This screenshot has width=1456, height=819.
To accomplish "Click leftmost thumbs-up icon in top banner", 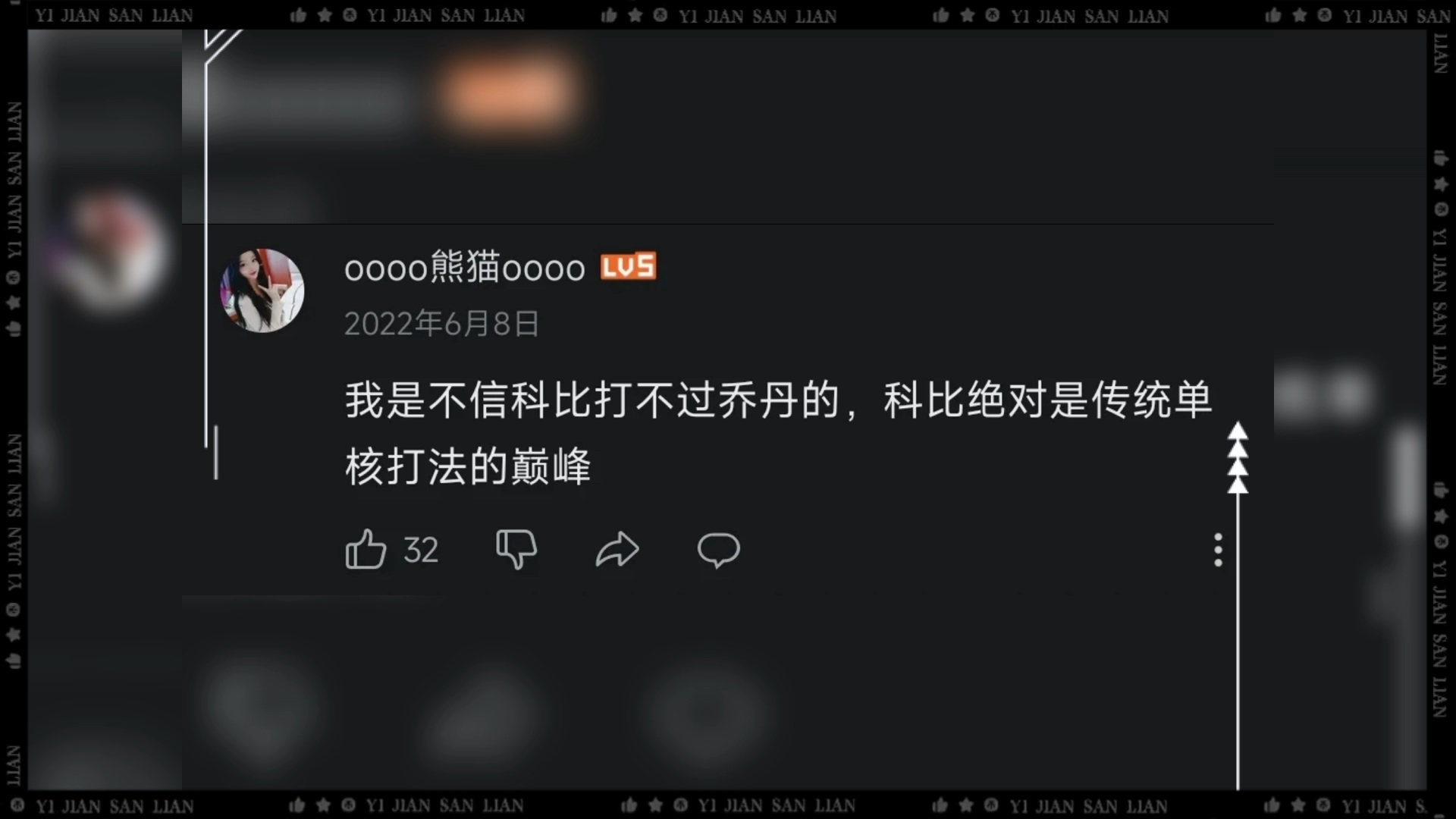I will click(x=298, y=15).
